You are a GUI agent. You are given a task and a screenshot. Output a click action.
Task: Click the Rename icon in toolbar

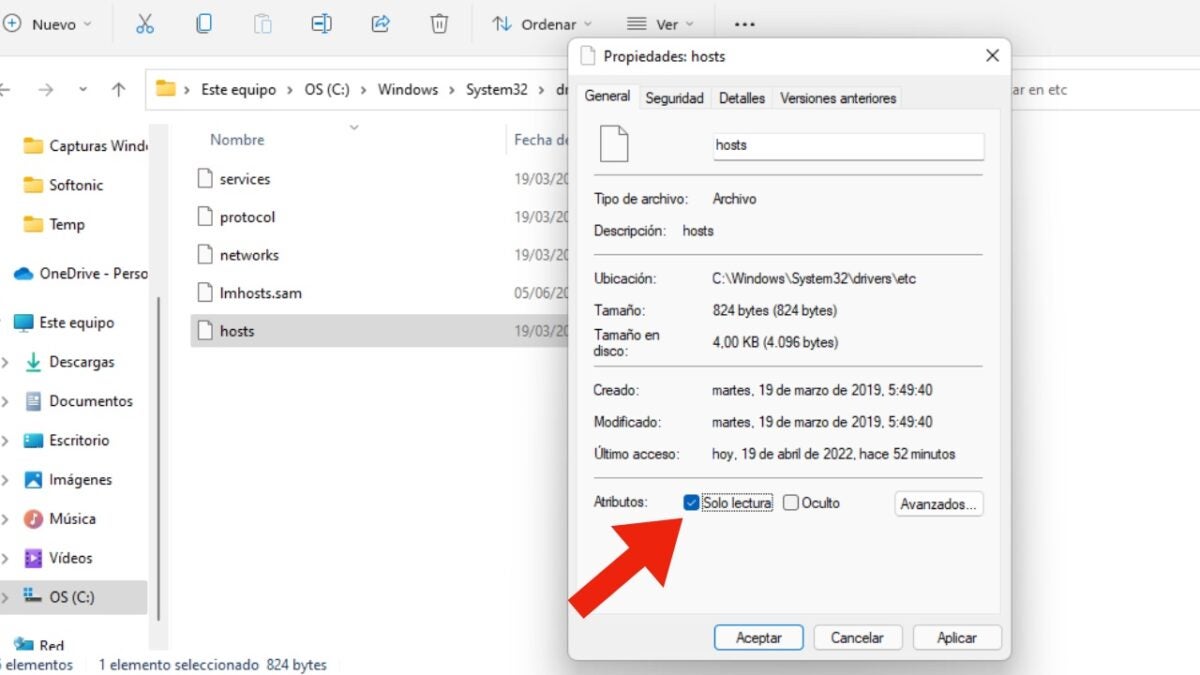point(321,24)
